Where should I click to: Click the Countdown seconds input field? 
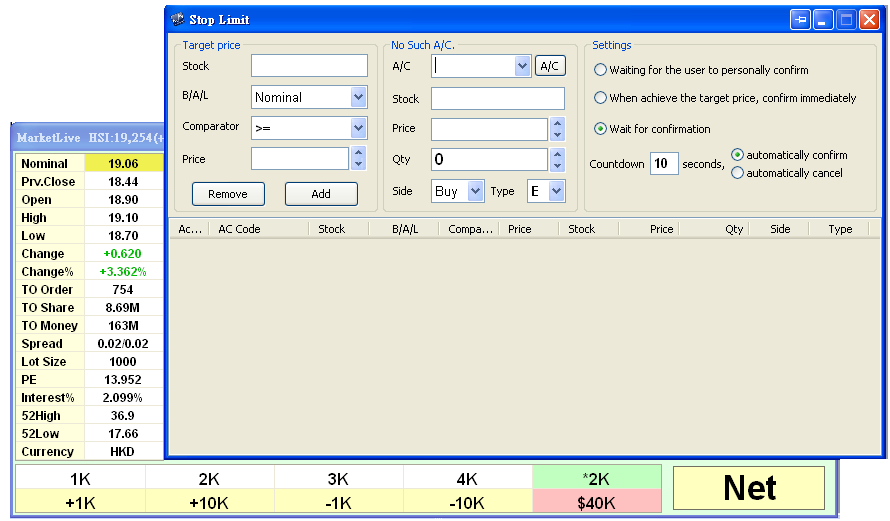pyautogui.click(x=663, y=164)
